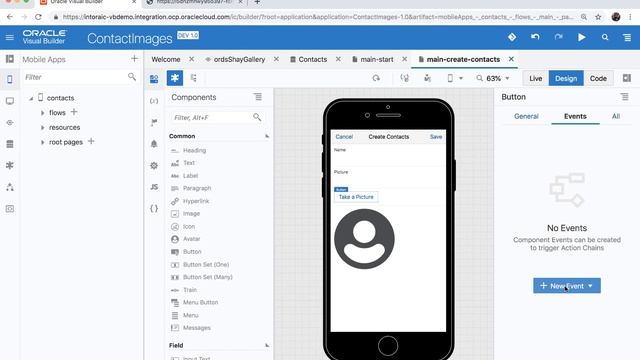Screen dimensions: 640x360
Task: Click Take a Picture button on canvas
Action: (x=356, y=197)
